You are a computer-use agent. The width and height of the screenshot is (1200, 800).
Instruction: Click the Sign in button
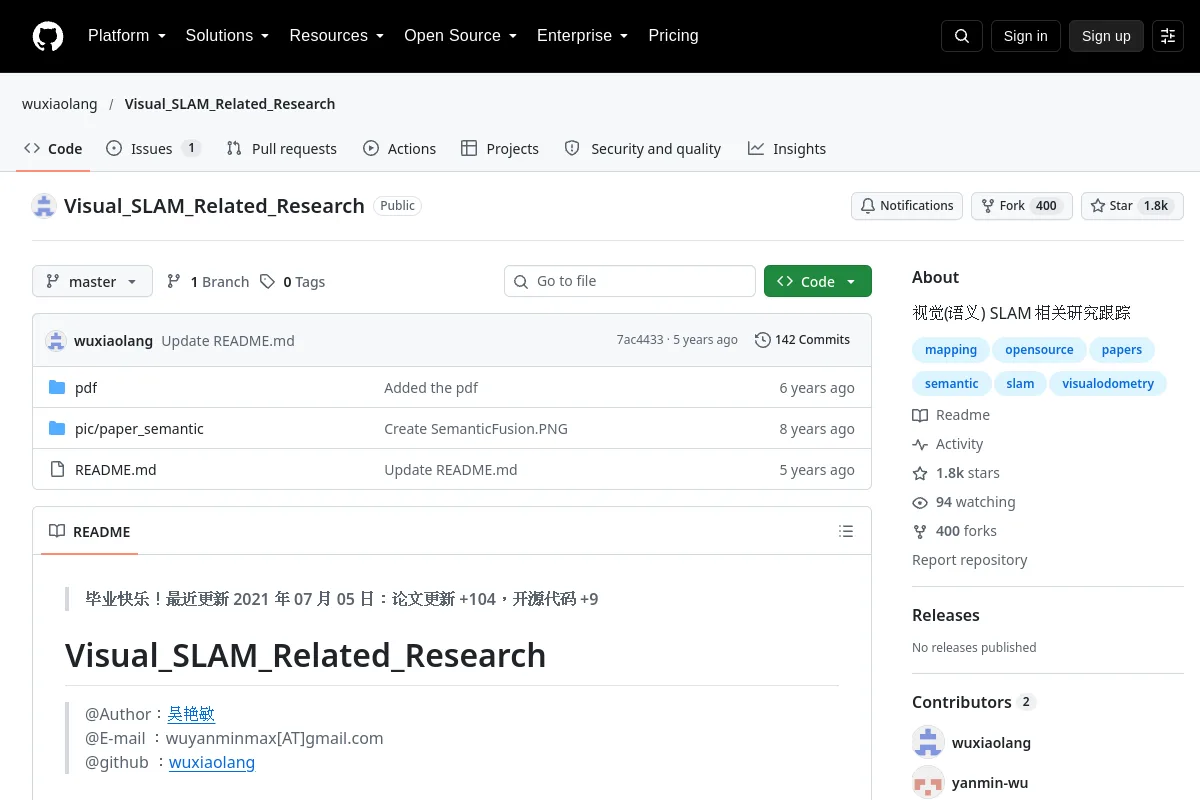(x=1025, y=36)
